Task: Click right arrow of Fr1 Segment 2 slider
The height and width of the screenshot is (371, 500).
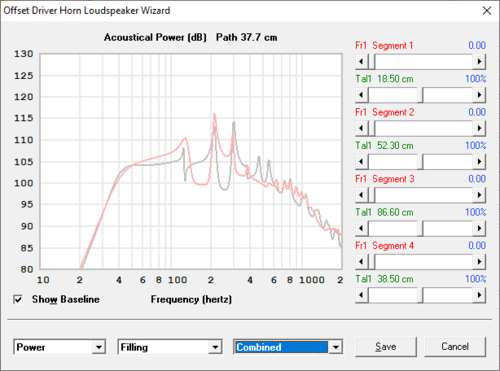Action: pos(479,128)
